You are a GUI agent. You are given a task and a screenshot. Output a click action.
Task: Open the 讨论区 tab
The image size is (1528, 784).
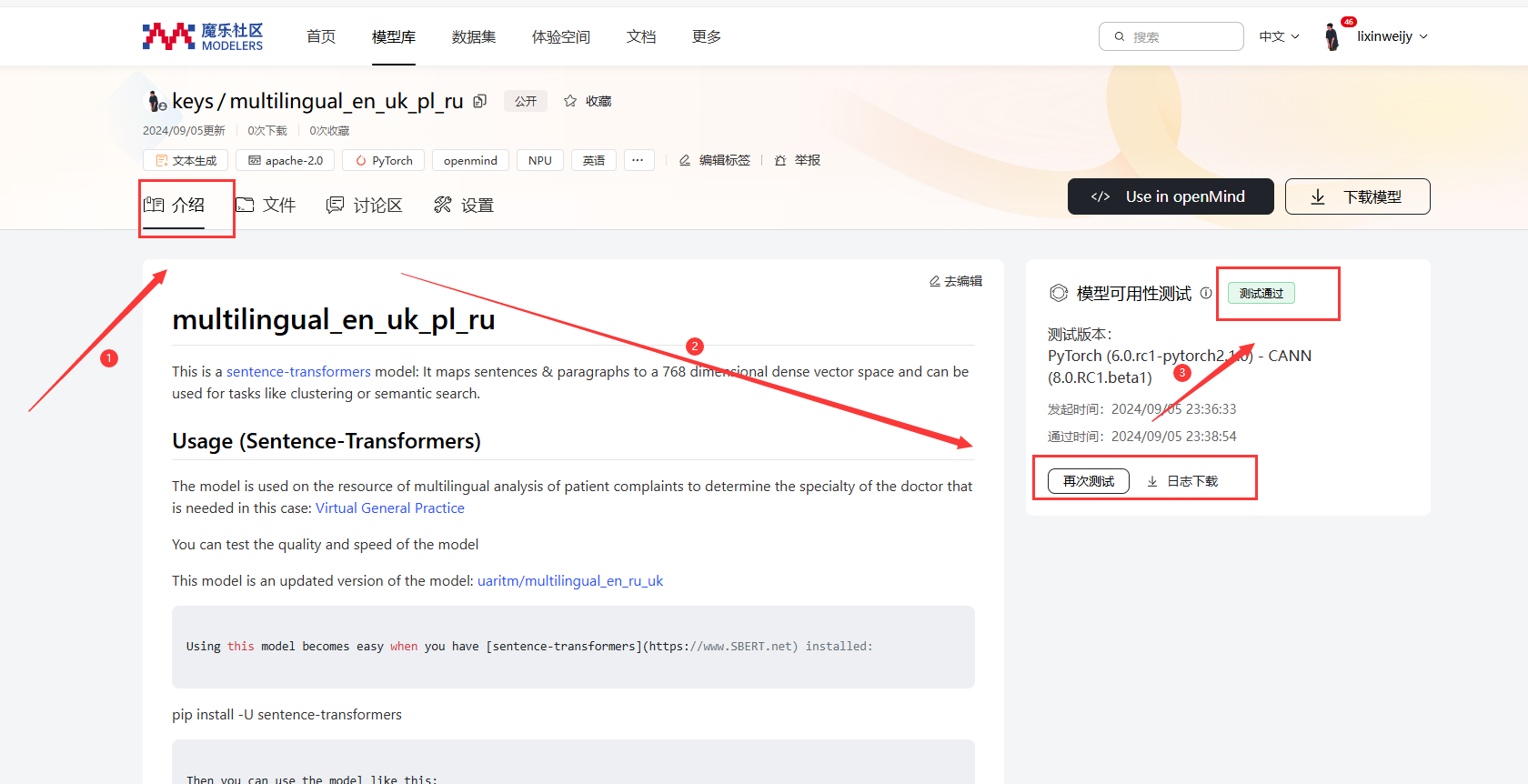tap(365, 205)
